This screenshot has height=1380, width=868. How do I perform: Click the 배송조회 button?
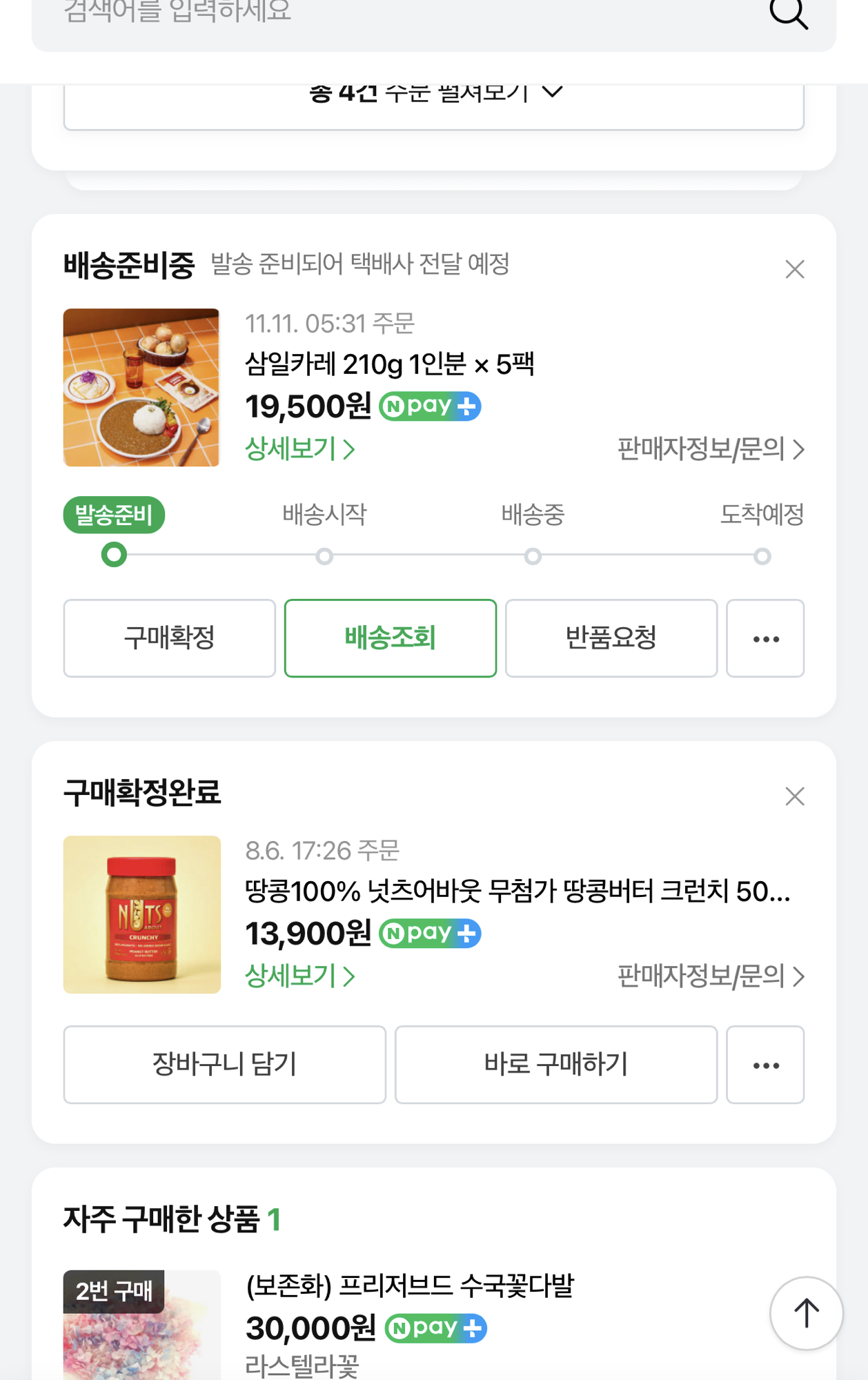pyautogui.click(x=391, y=638)
